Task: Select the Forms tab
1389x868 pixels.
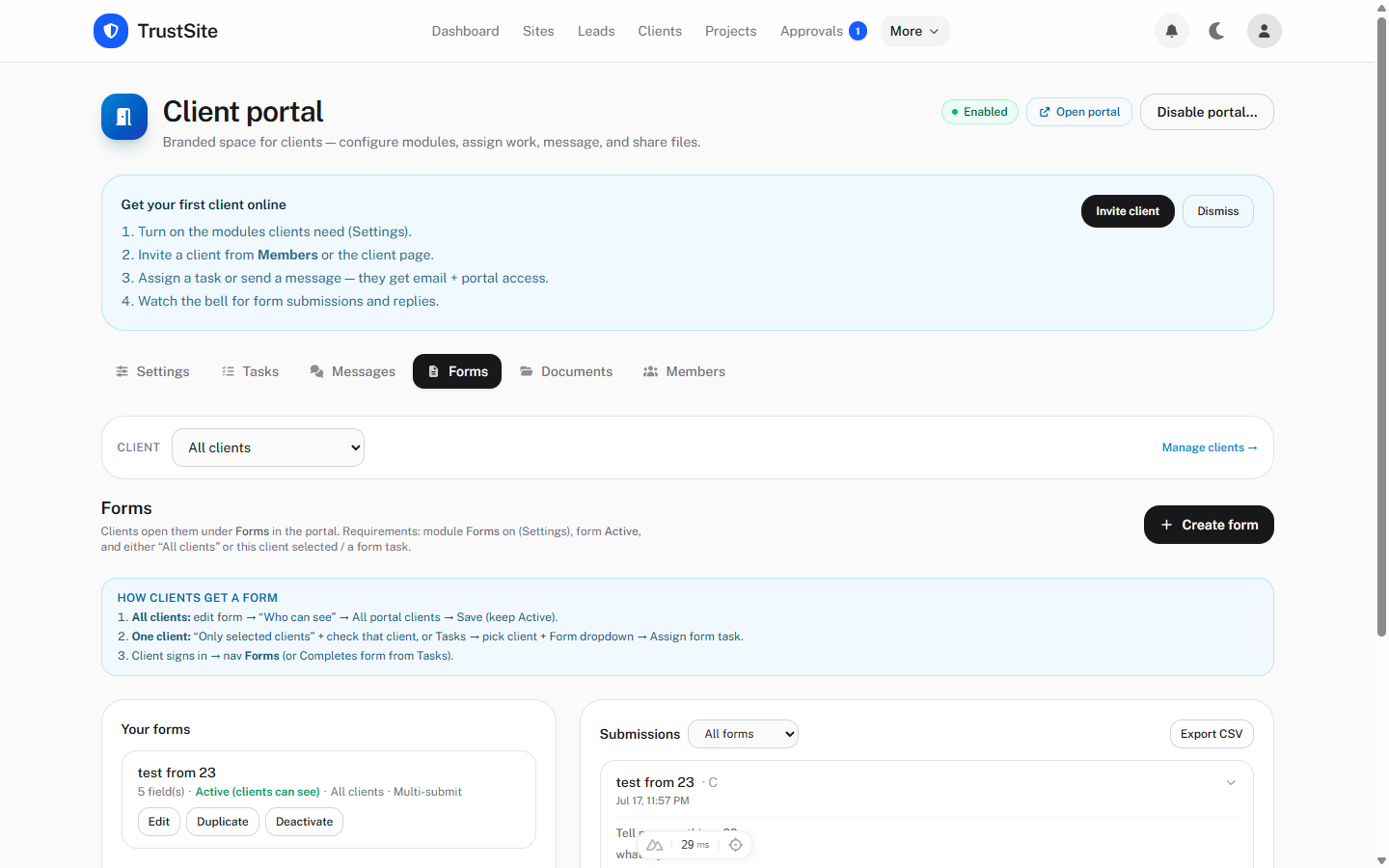Action: click(457, 371)
